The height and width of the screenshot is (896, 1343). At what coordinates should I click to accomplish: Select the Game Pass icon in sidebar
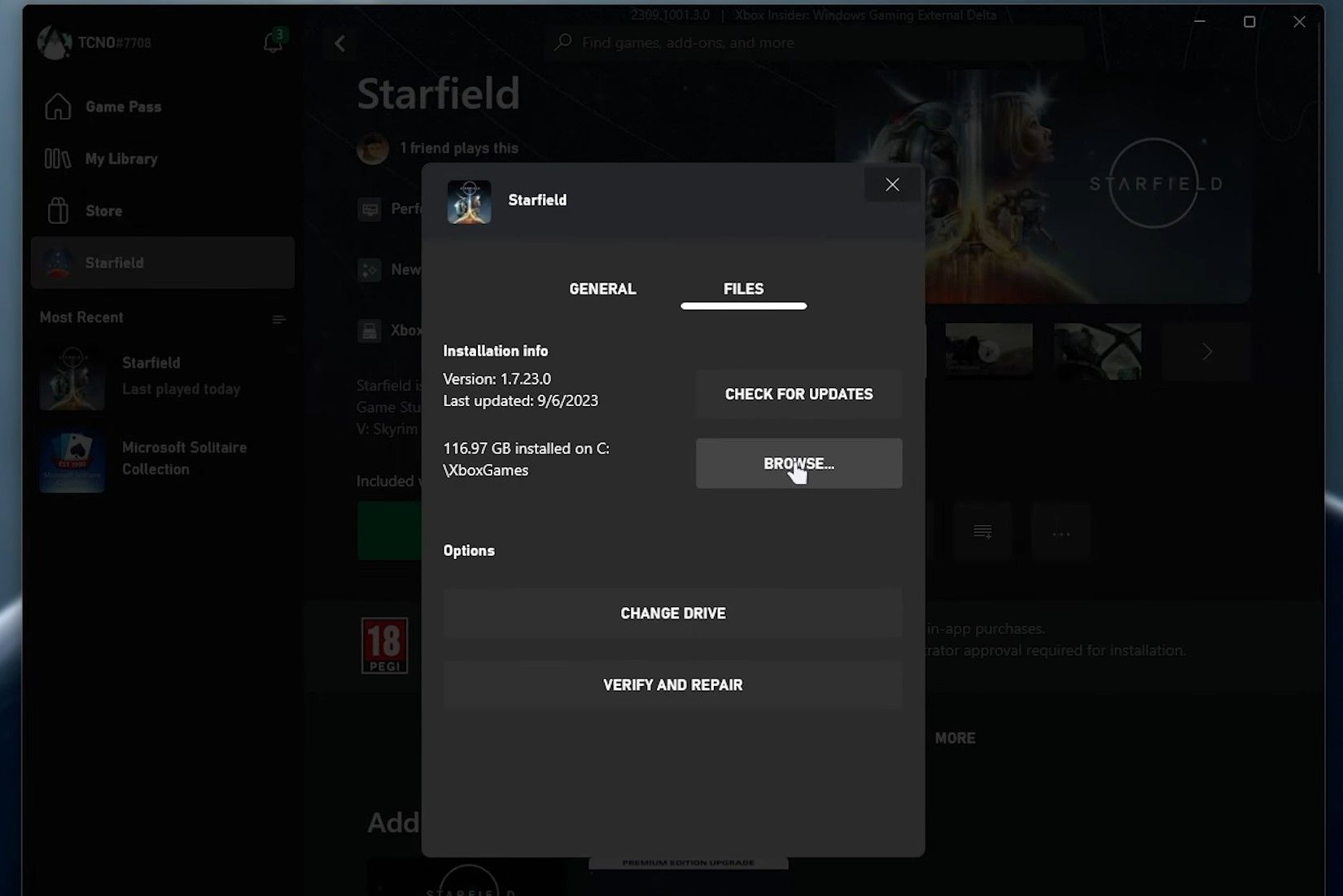coord(57,106)
